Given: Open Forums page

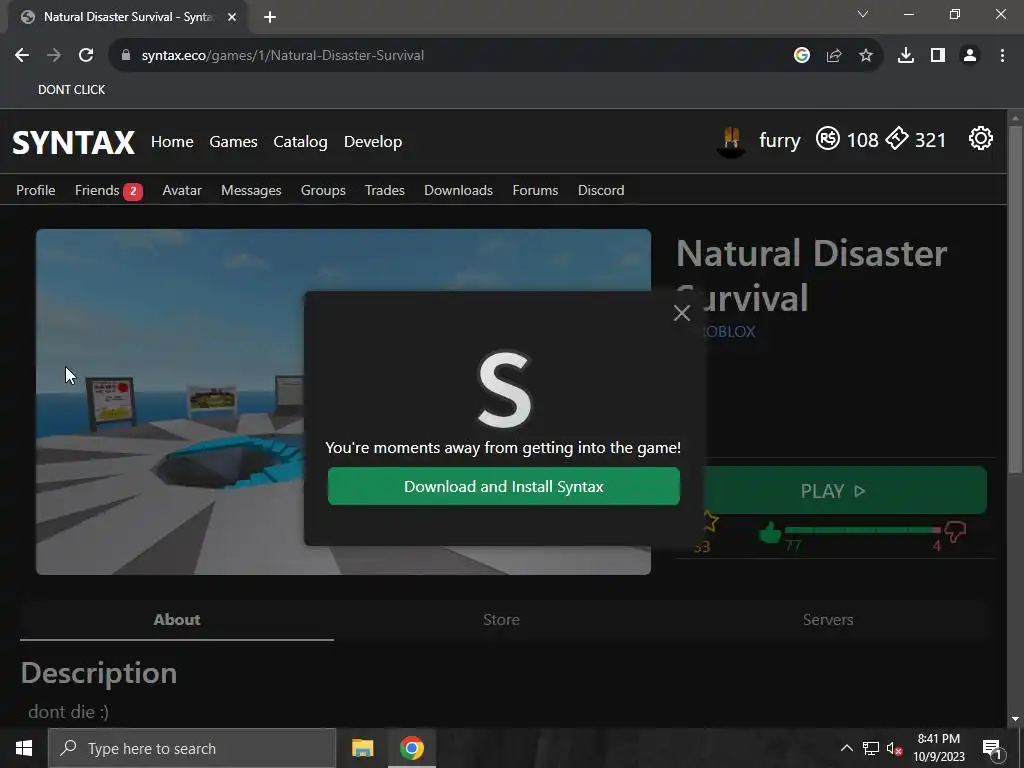Looking at the screenshot, I should [x=535, y=190].
